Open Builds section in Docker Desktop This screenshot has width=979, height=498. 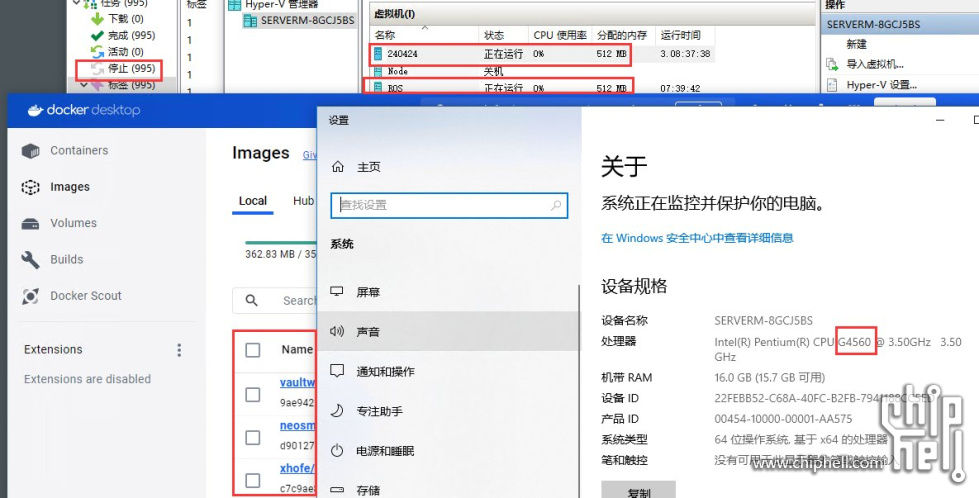(52, 259)
